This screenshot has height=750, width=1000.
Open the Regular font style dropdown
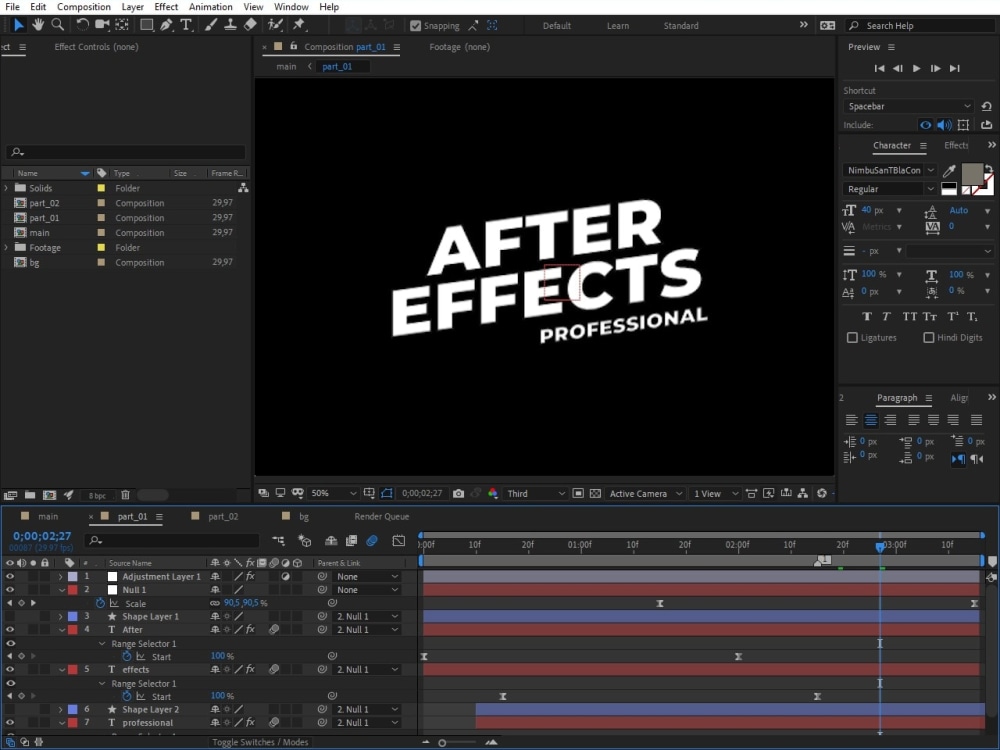pos(890,189)
